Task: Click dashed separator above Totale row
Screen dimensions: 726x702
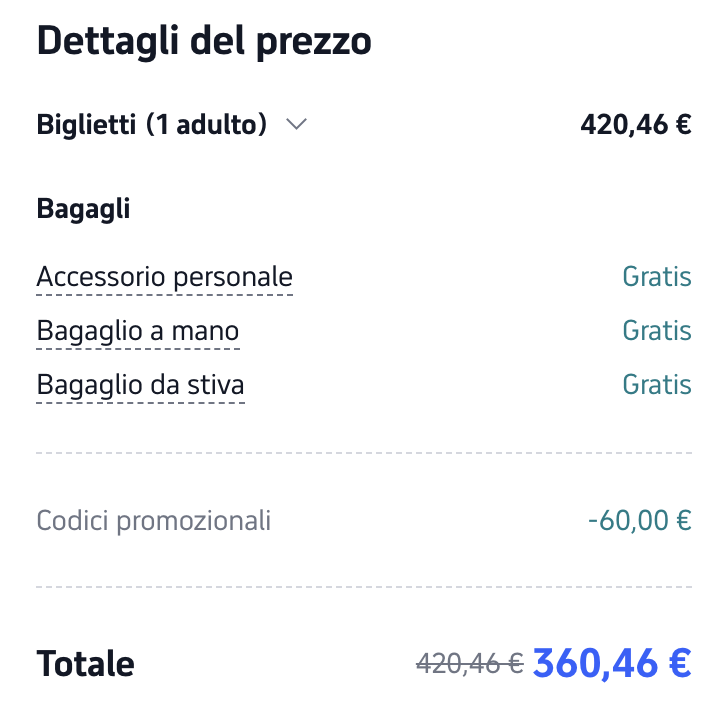Action: pyautogui.click(x=363, y=587)
